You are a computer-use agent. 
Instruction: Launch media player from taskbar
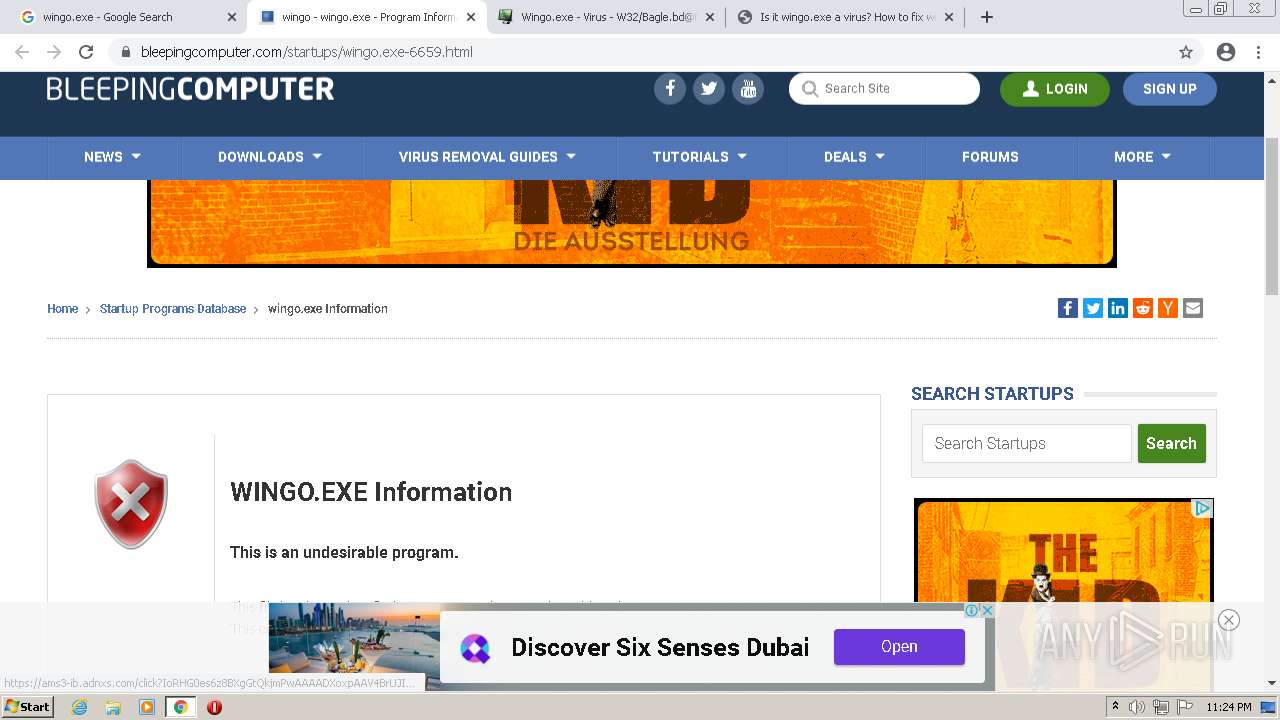[x=147, y=707]
